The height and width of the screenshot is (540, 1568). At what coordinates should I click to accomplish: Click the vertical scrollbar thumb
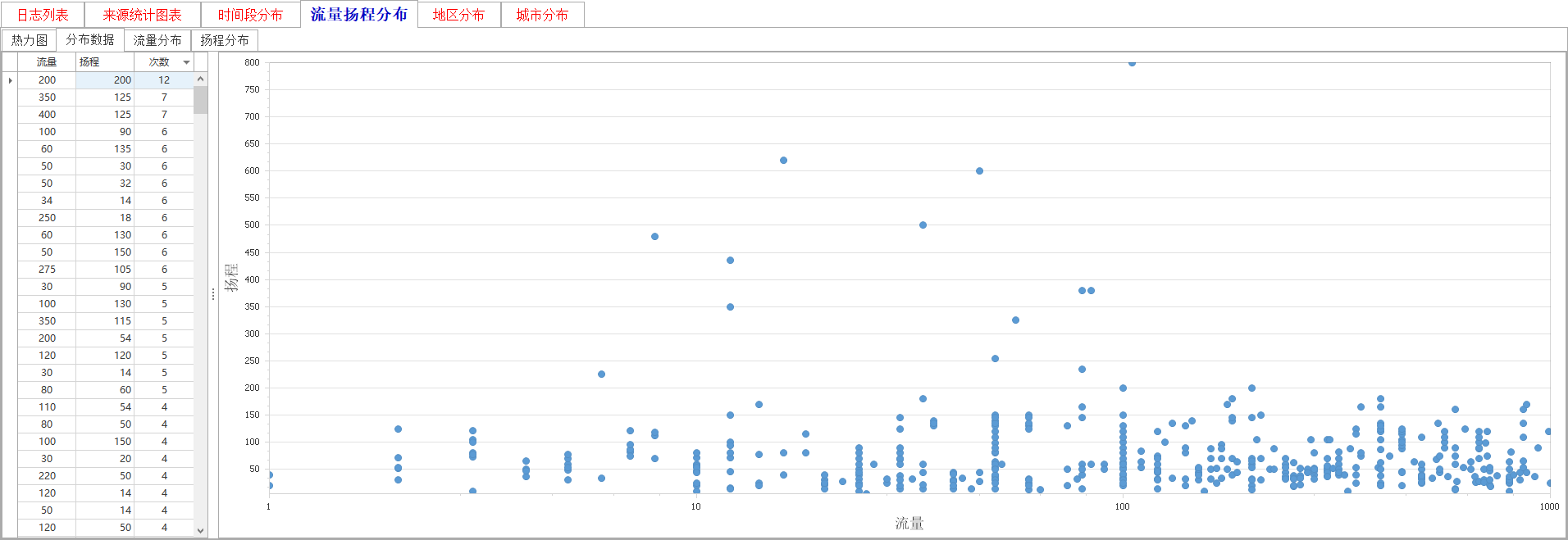coord(200,100)
